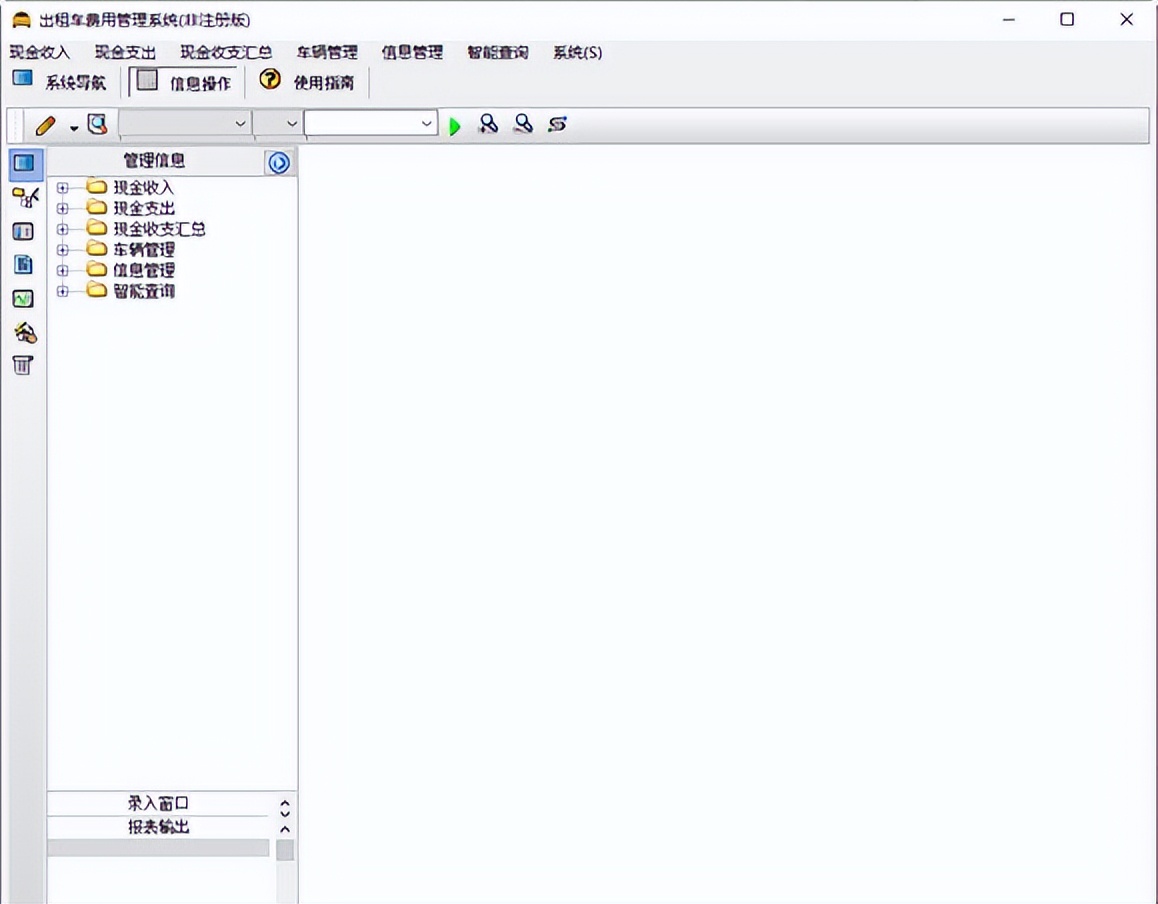Select the highlighted panel icon atop left sidebar
1158x904 pixels.
click(x=24, y=163)
